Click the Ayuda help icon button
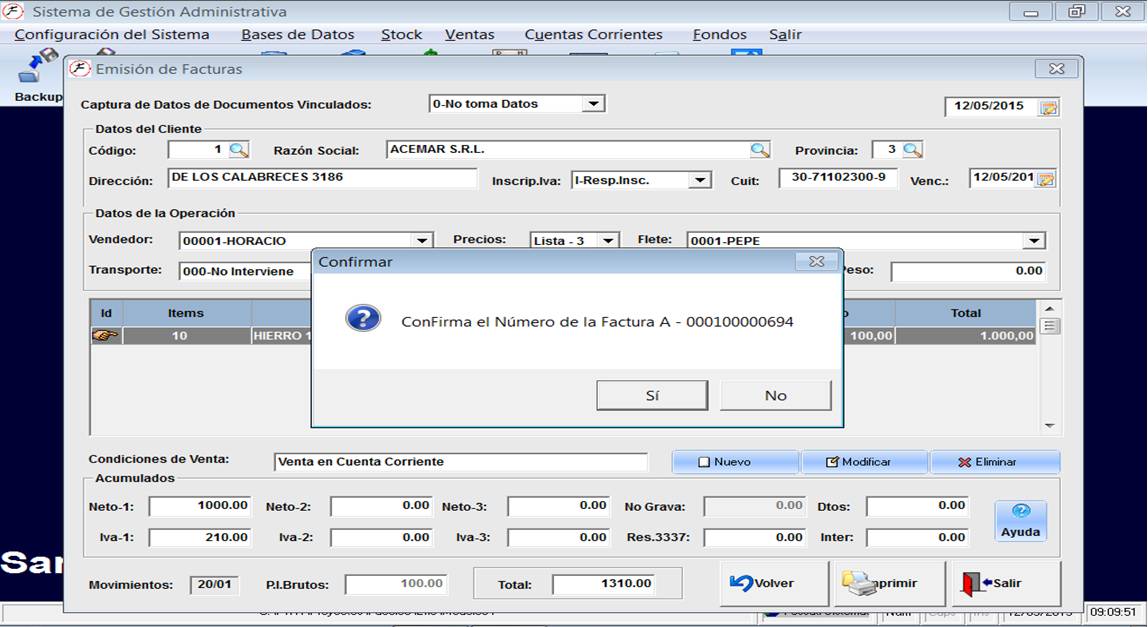This screenshot has width=1148, height=627. pos(1021,521)
